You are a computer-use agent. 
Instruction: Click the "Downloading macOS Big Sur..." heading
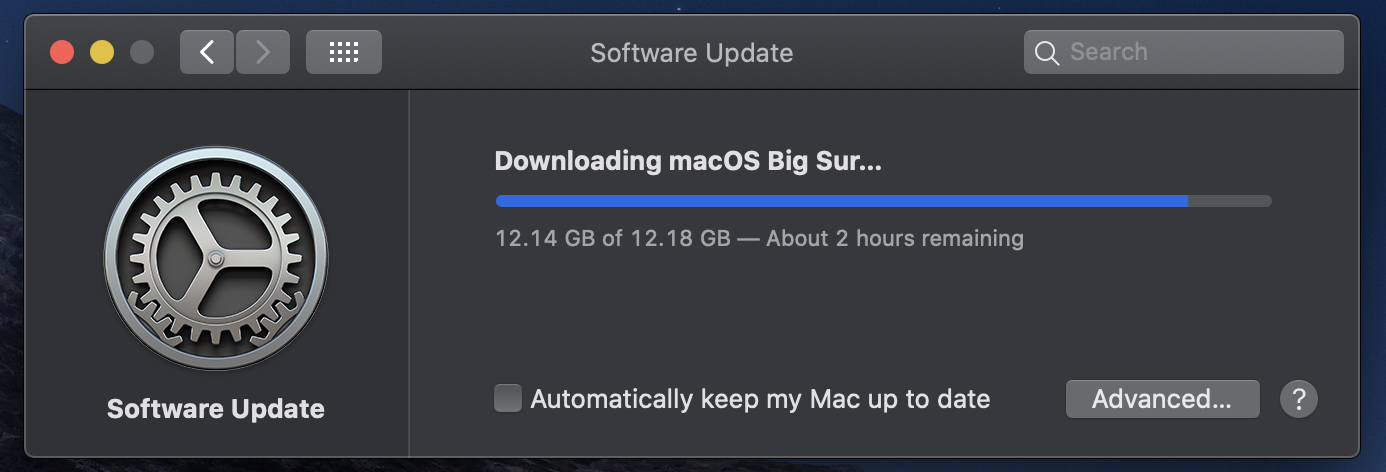pos(688,161)
